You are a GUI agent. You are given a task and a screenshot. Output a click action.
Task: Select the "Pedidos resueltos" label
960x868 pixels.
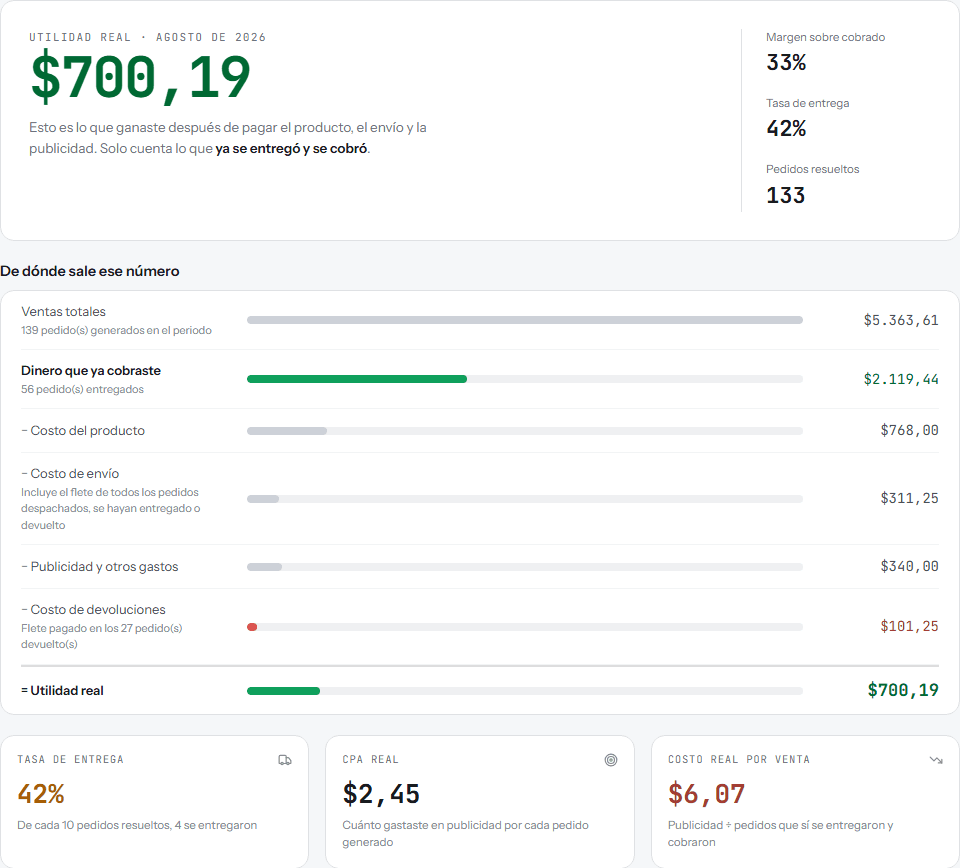[x=812, y=169]
